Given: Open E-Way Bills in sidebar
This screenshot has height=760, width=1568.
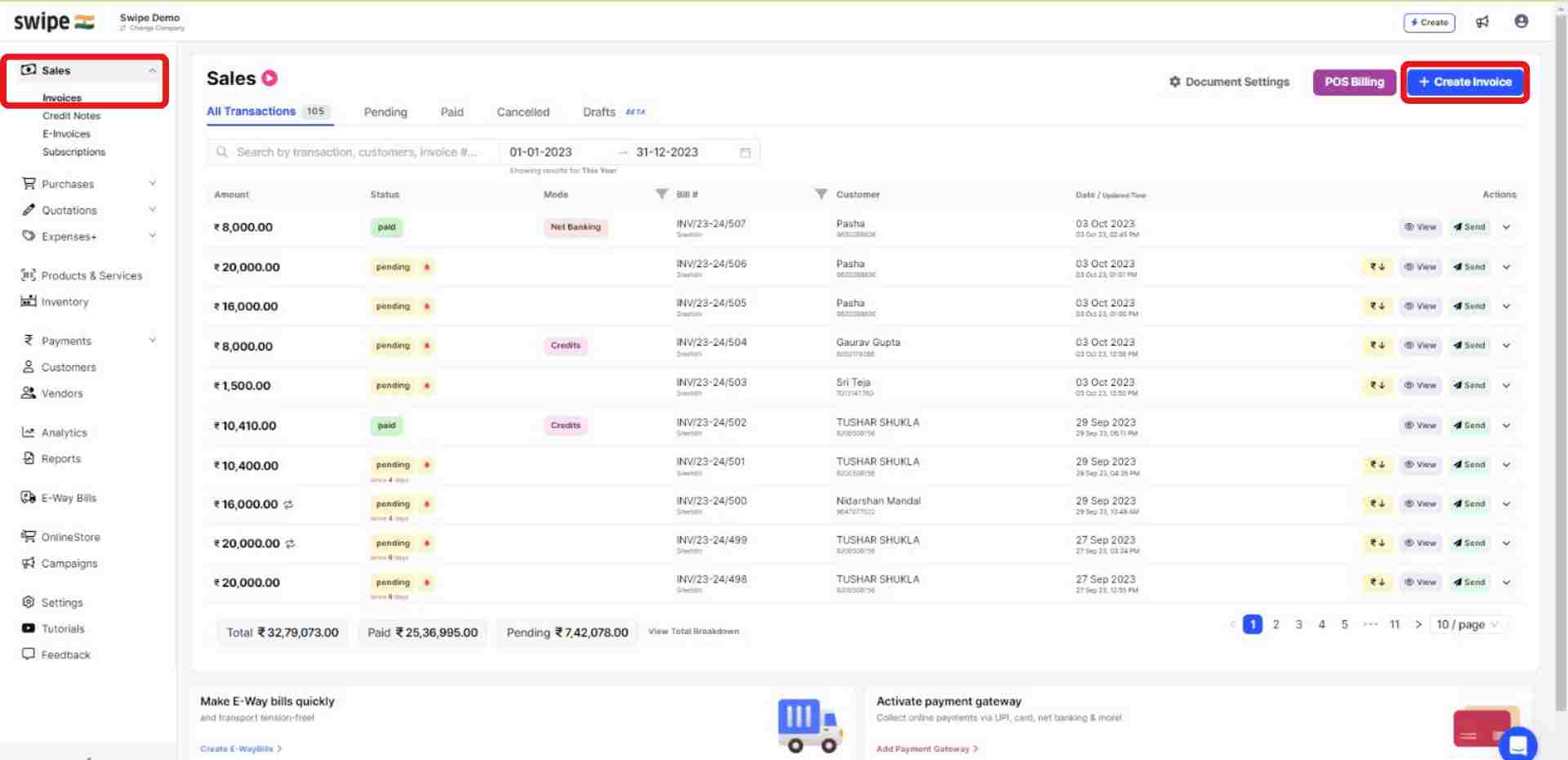Looking at the screenshot, I should [x=59, y=498].
